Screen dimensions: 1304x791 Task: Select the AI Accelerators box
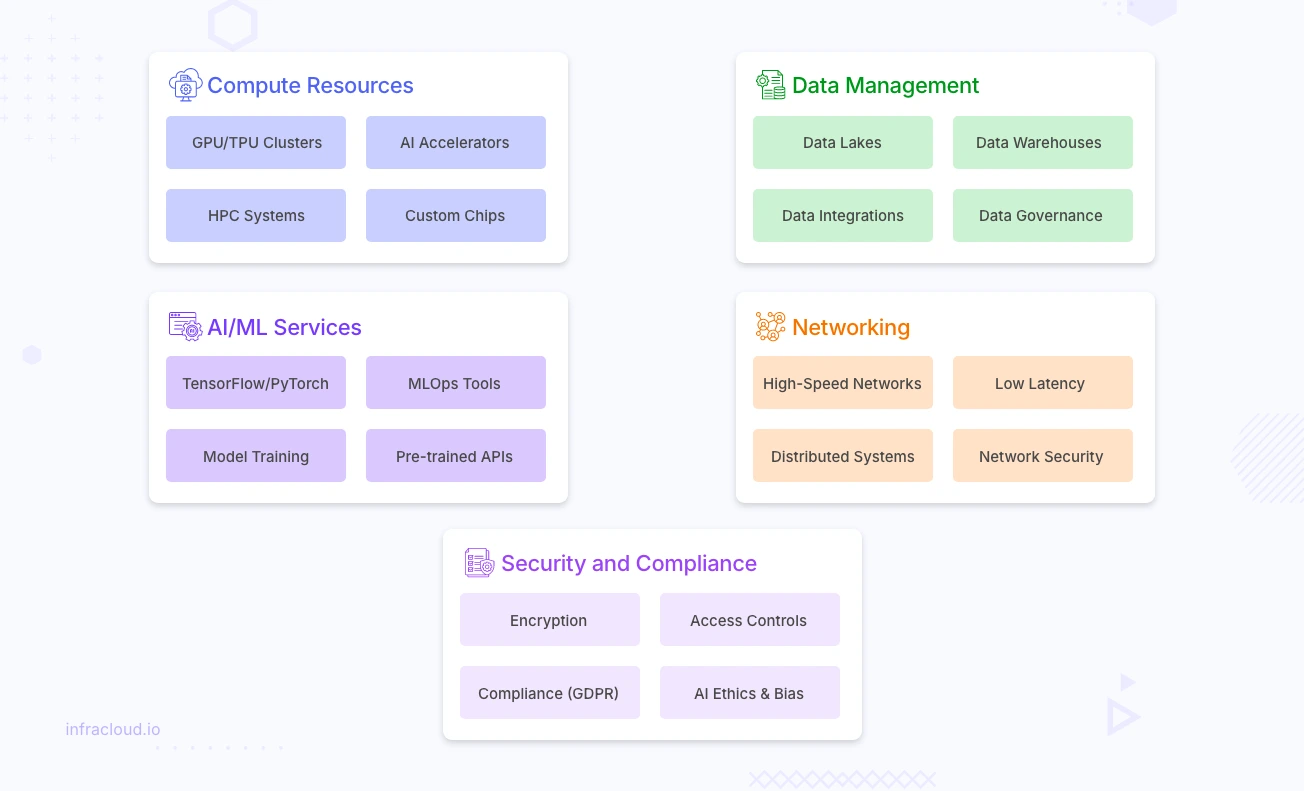[456, 143]
